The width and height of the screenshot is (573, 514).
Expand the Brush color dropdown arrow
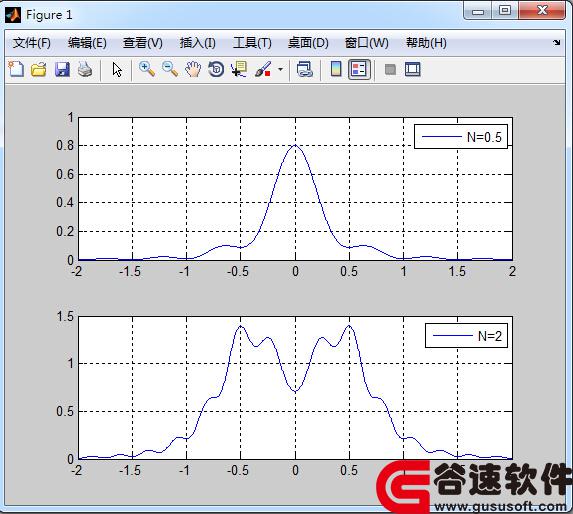(280, 69)
